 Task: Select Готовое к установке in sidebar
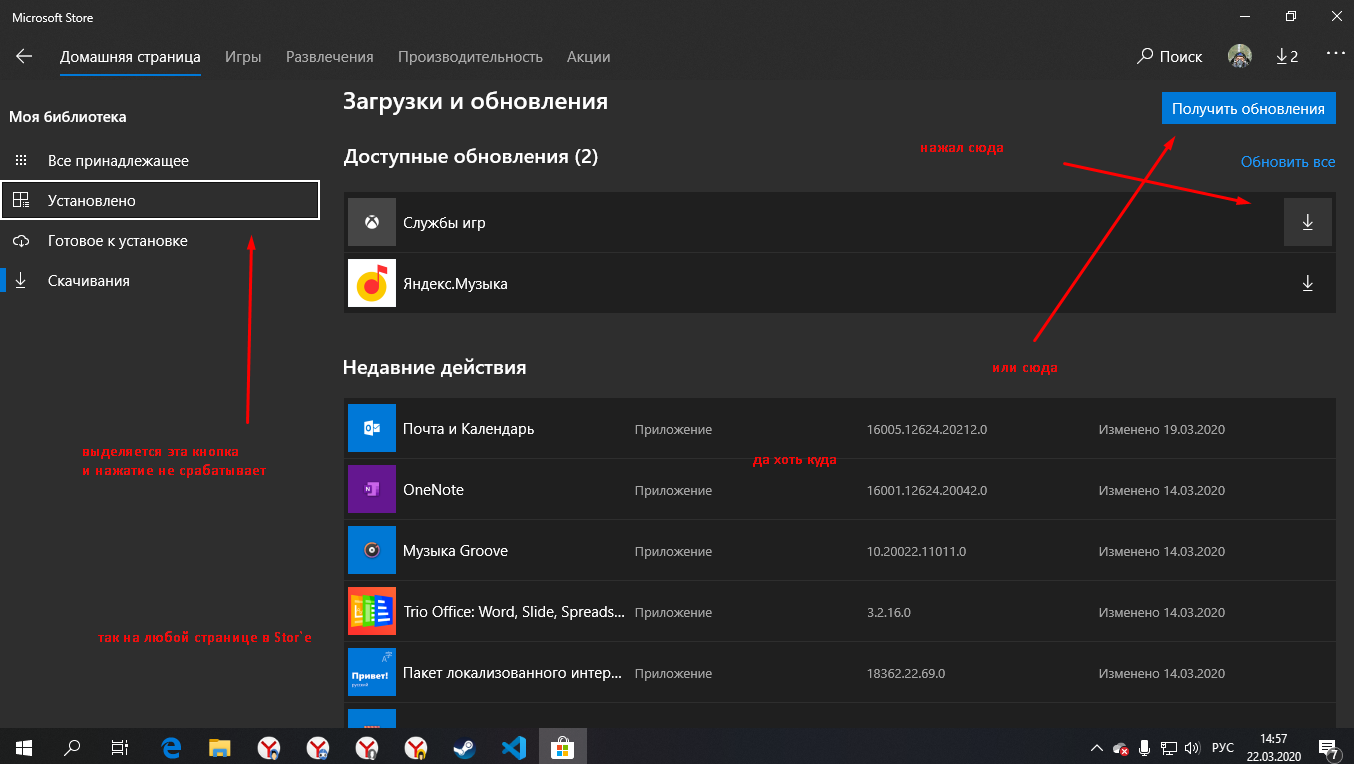[x=160, y=241]
